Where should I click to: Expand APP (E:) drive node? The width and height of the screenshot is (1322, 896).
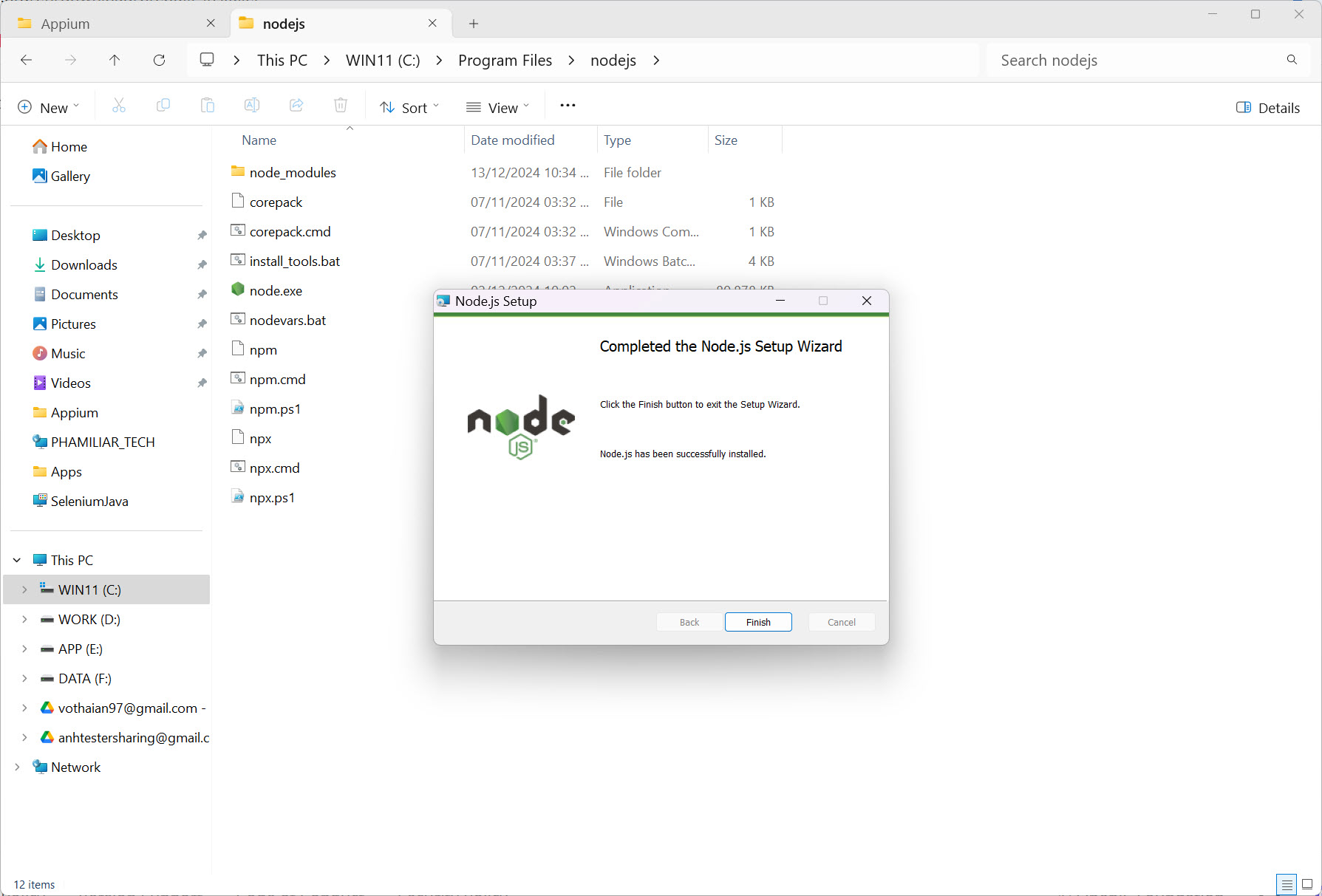pyautogui.click(x=24, y=649)
